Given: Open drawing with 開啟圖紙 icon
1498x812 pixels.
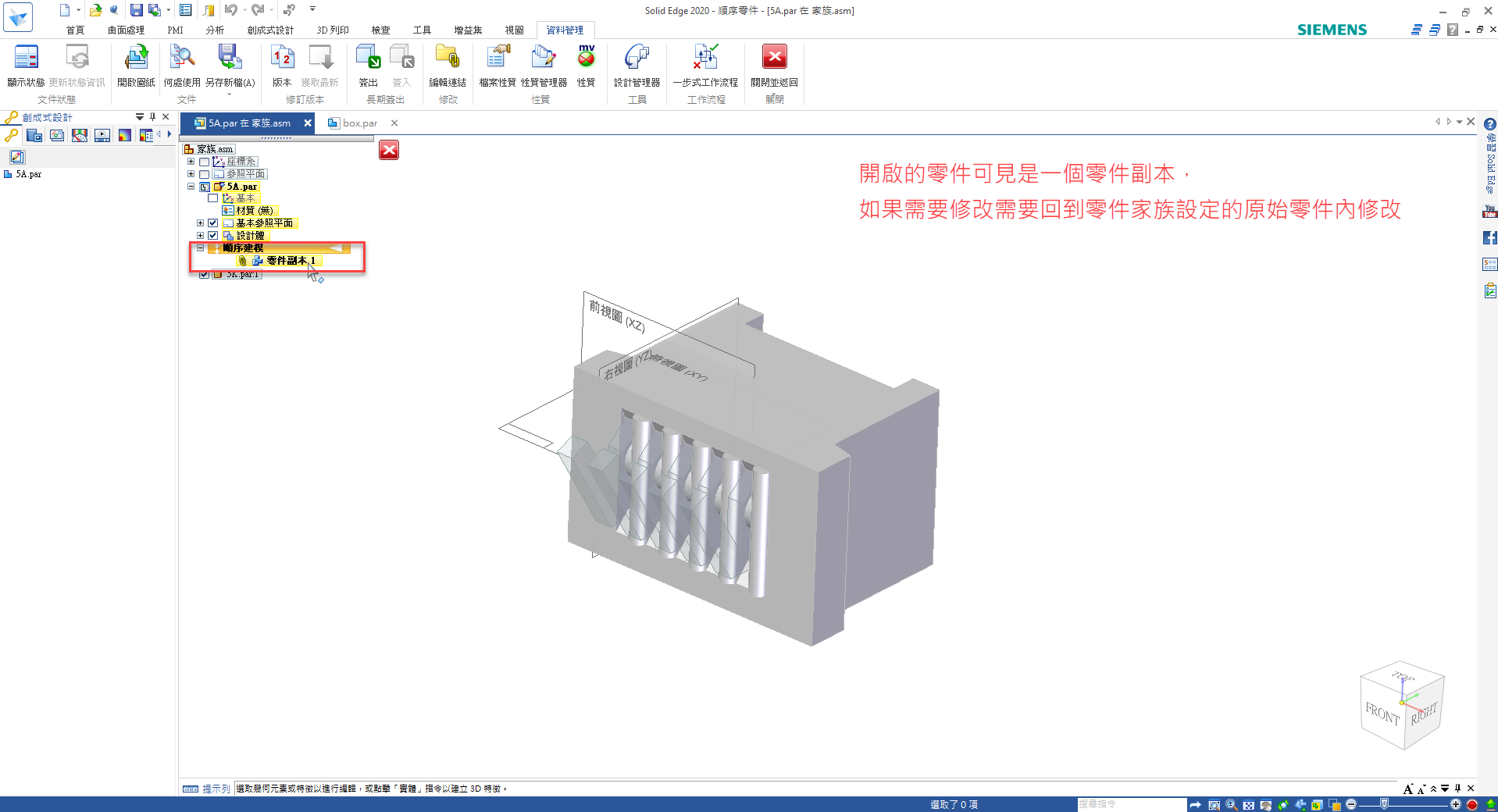Looking at the screenshot, I should [136, 57].
